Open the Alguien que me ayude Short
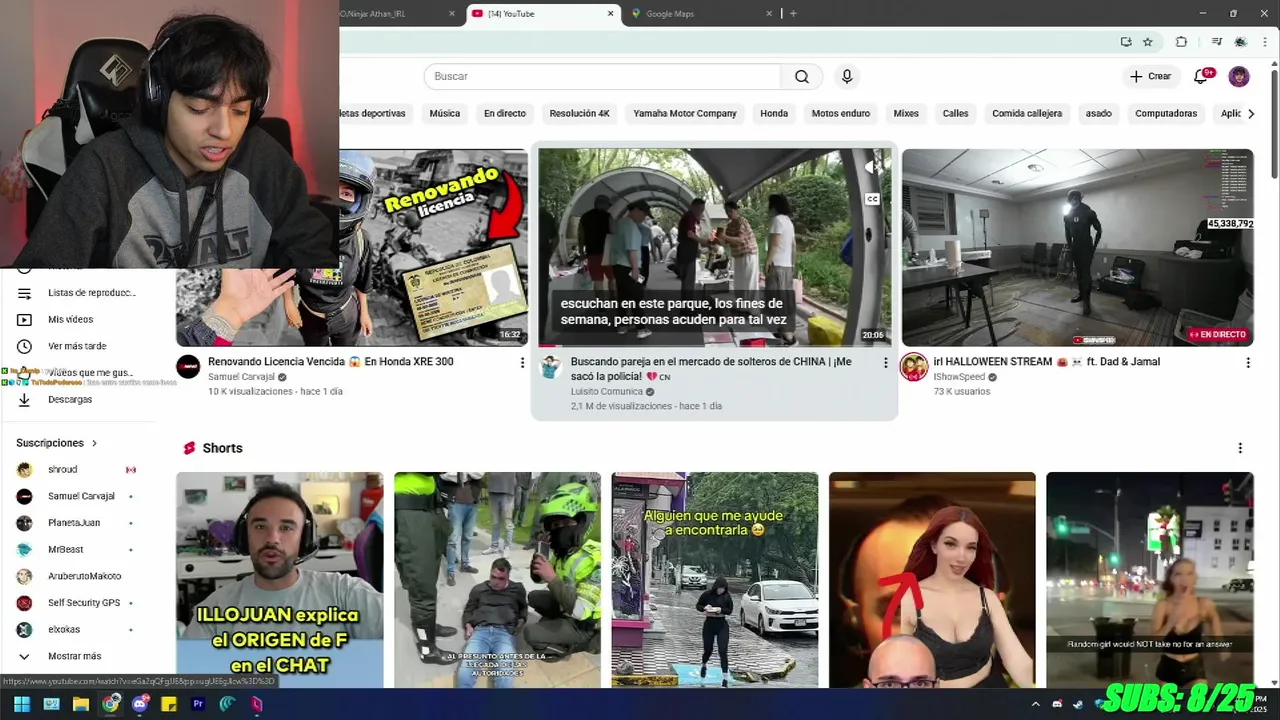This screenshot has height=720, width=1280. (715, 580)
